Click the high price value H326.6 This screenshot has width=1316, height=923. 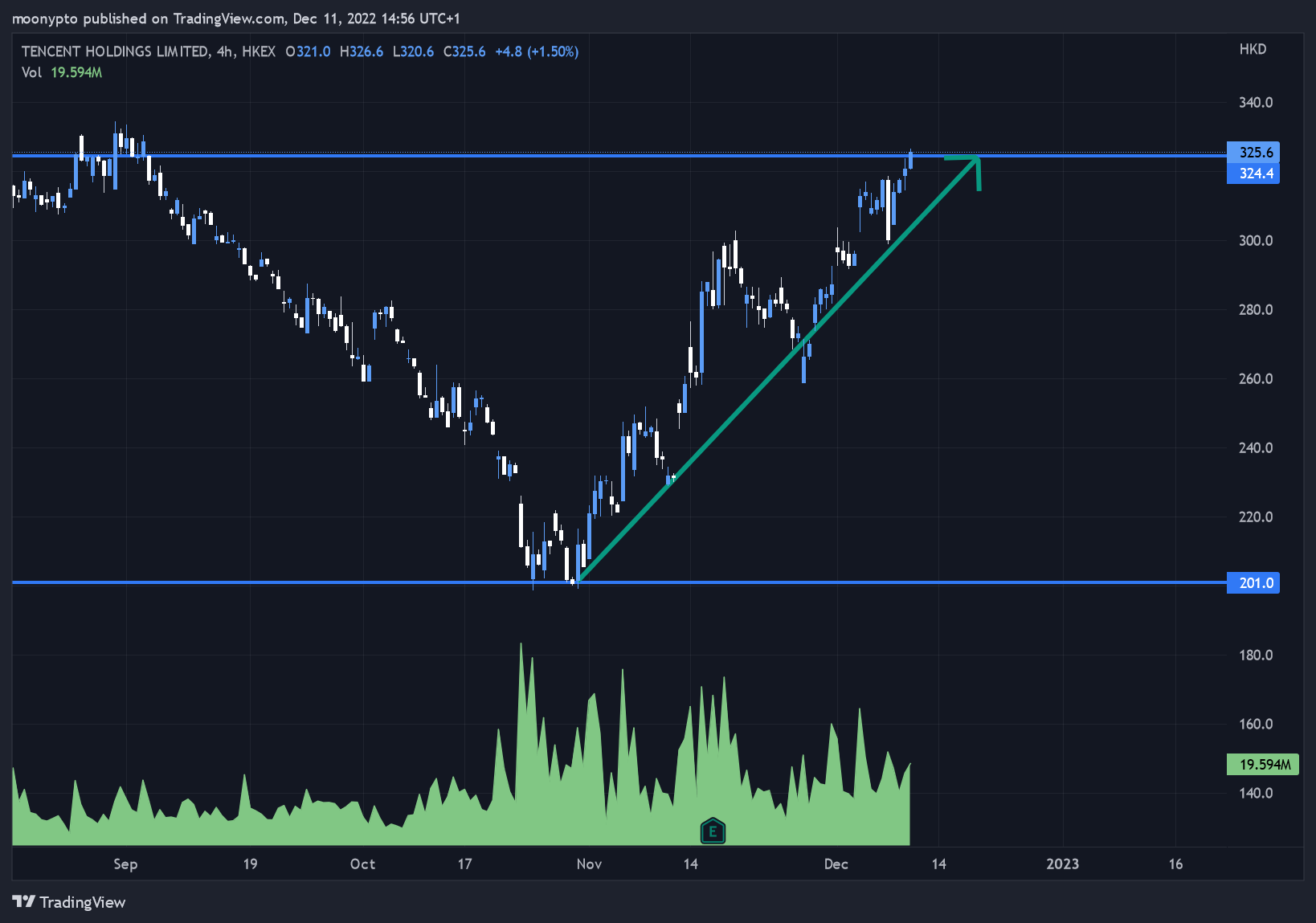coord(362,51)
